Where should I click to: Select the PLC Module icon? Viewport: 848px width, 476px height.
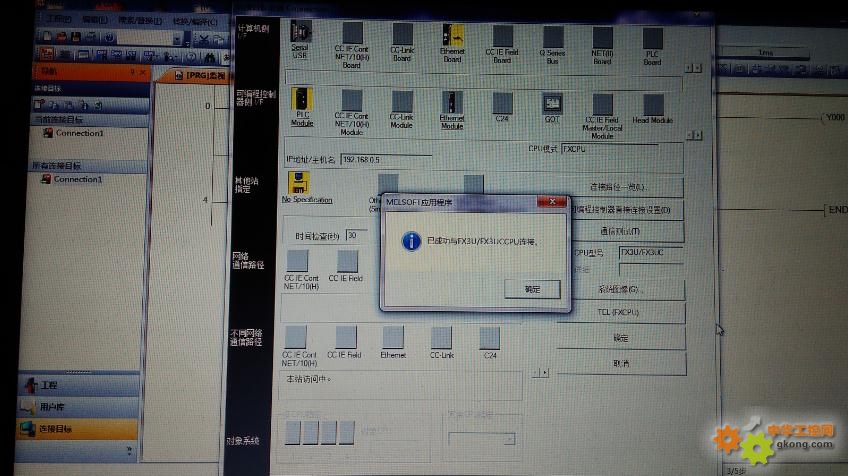(302, 99)
